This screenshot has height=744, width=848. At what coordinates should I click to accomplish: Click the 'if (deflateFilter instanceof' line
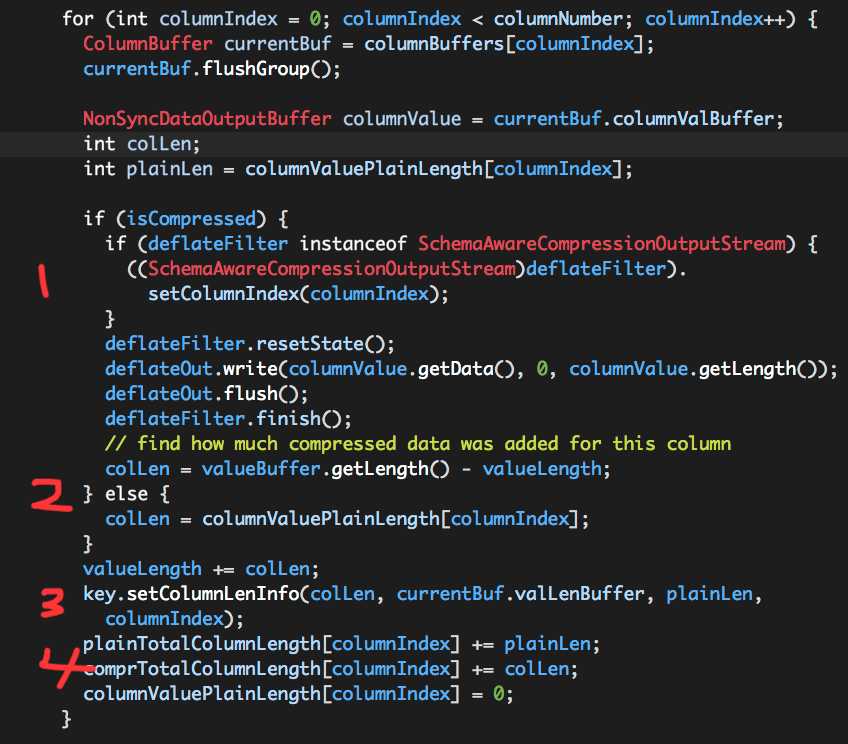coord(461,243)
